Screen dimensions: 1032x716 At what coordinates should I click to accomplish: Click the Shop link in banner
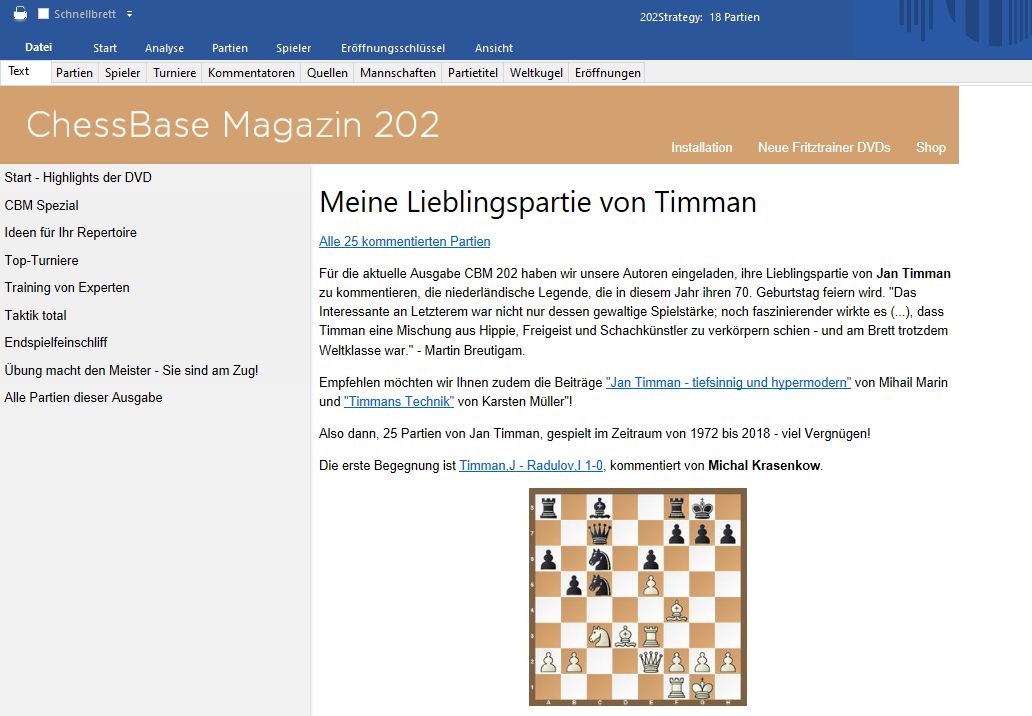(930, 147)
